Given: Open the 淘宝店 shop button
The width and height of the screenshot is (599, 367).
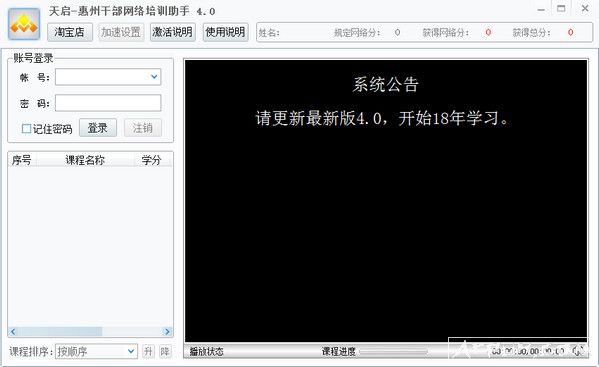Looking at the screenshot, I should point(70,32).
